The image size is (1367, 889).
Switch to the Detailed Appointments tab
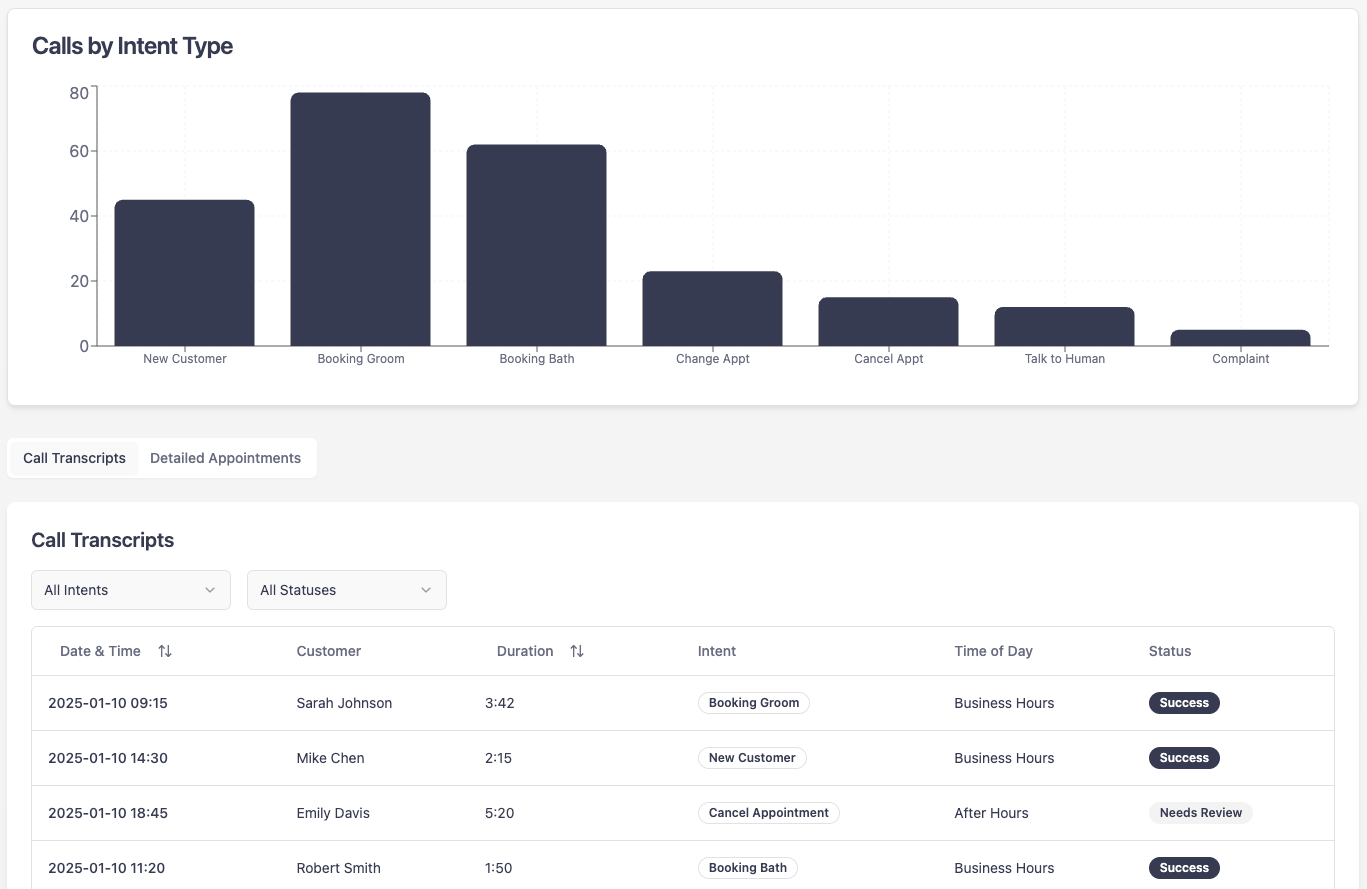225,458
